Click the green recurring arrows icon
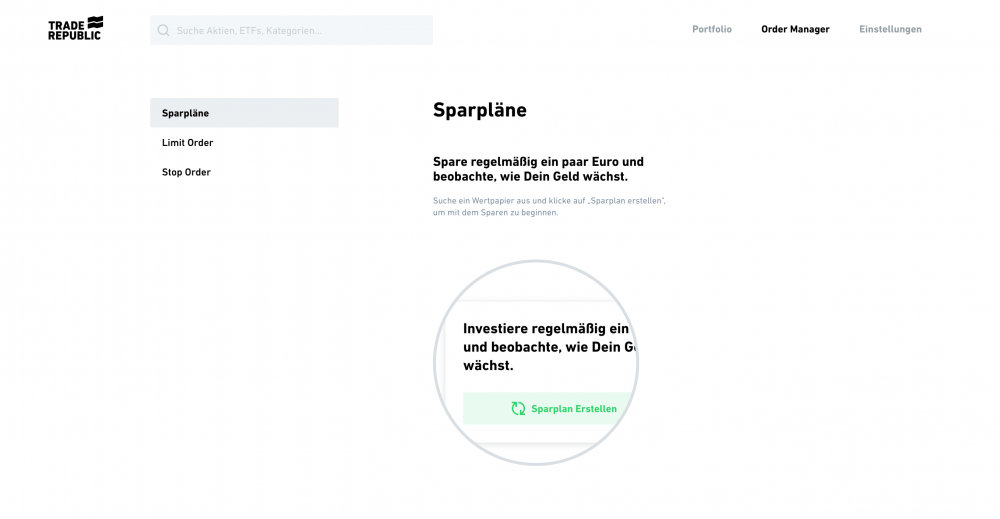Viewport: 1000px width, 519px height. tap(518, 409)
